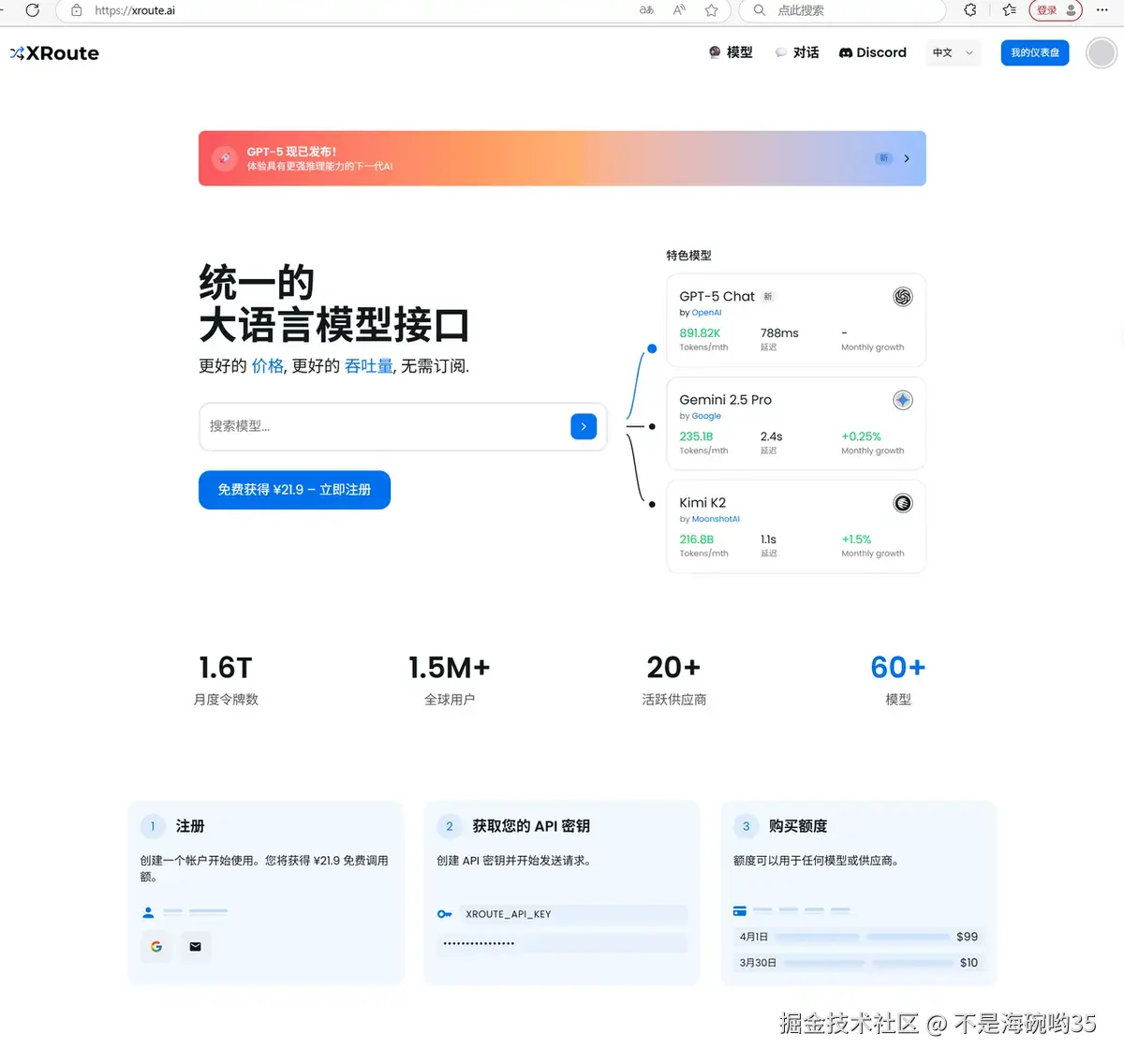
Task: Click the XRoute logo in the header
Action: coord(54,53)
